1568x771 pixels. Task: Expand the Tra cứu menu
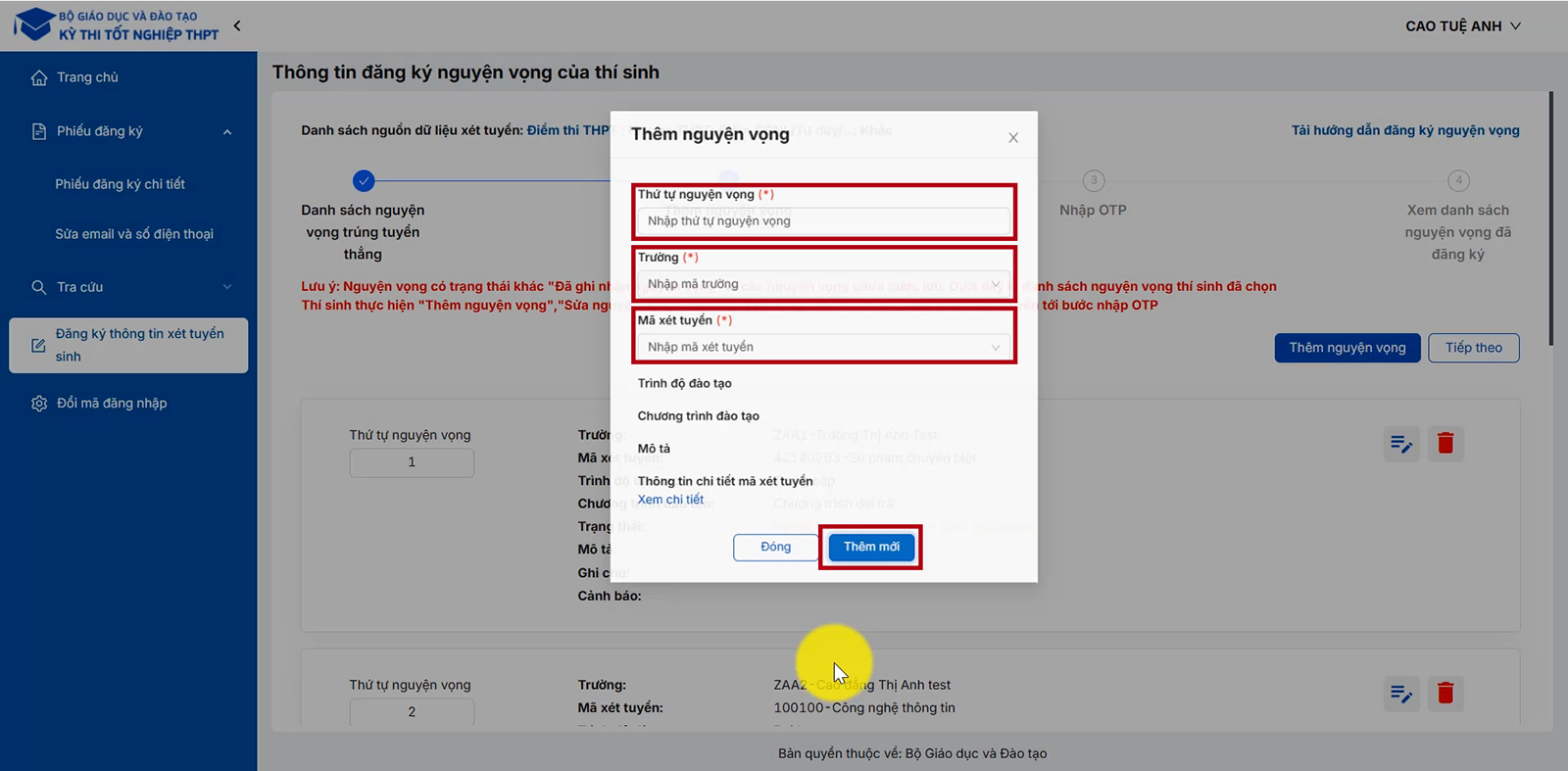[x=227, y=287]
